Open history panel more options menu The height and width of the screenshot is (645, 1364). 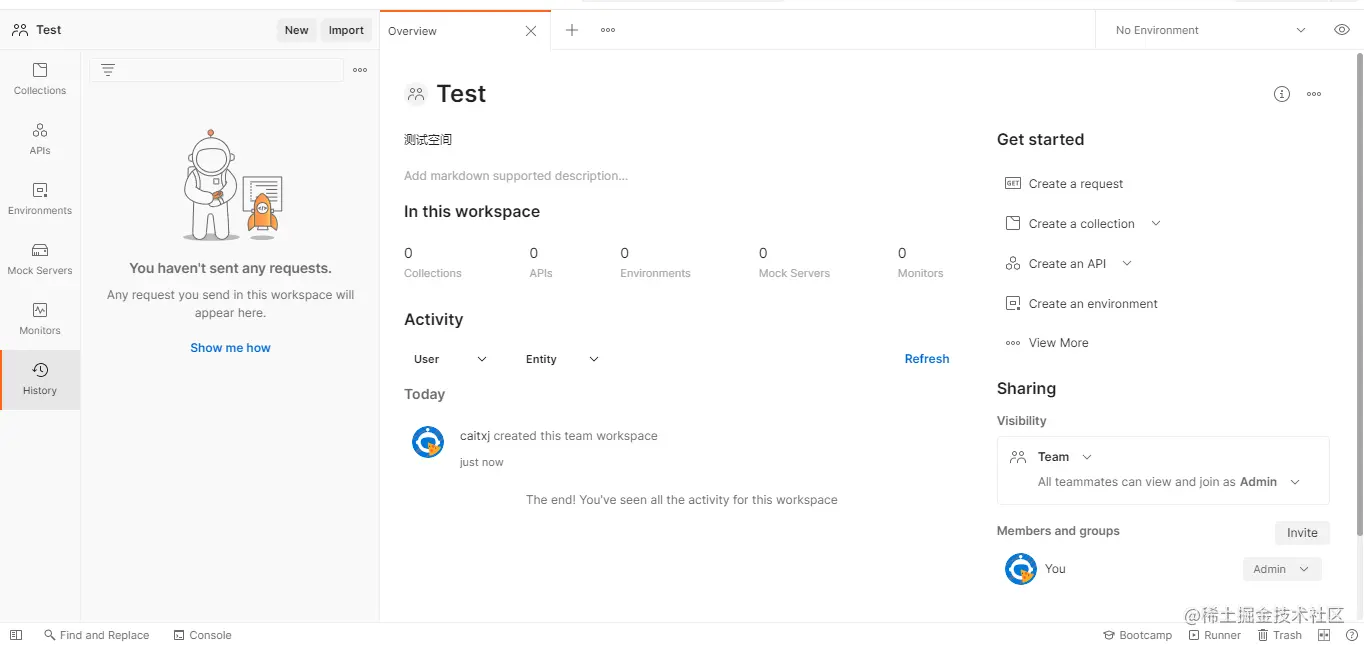point(360,70)
